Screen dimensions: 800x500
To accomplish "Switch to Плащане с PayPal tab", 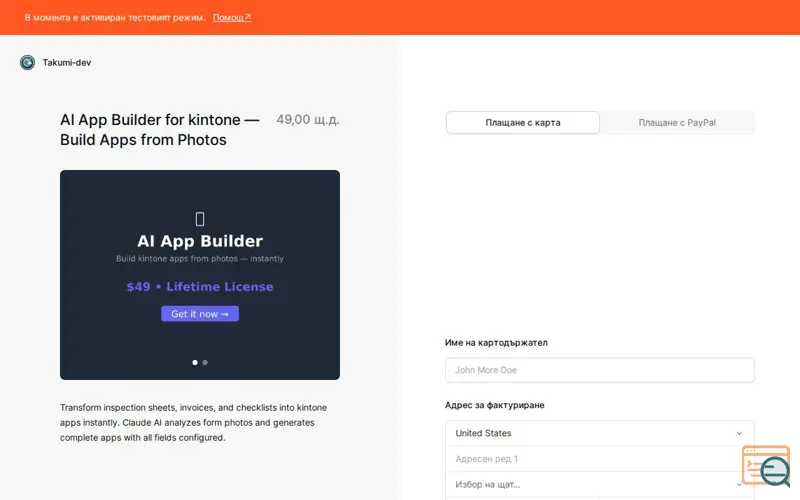I will (677, 122).
